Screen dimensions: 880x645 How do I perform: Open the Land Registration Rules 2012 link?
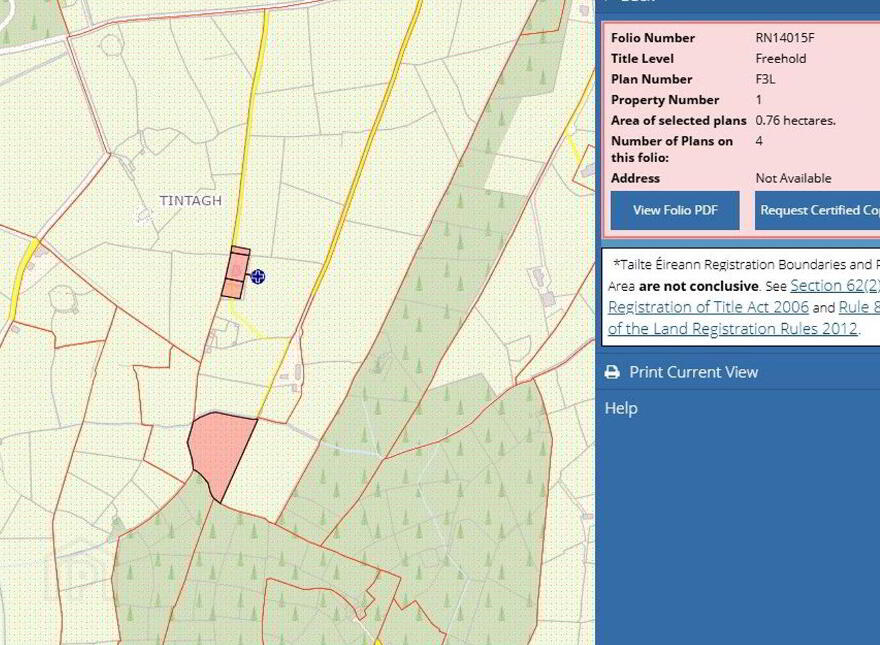click(732, 328)
